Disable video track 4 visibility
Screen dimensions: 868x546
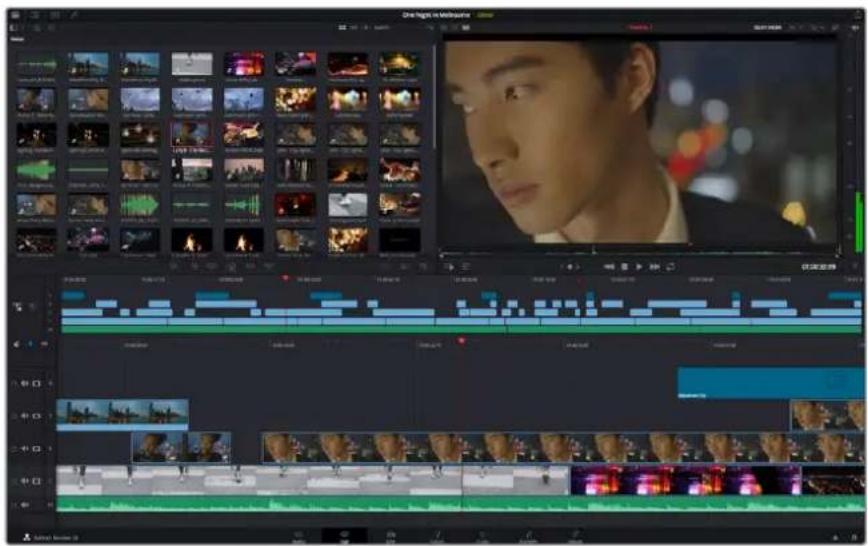(x=37, y=383)
